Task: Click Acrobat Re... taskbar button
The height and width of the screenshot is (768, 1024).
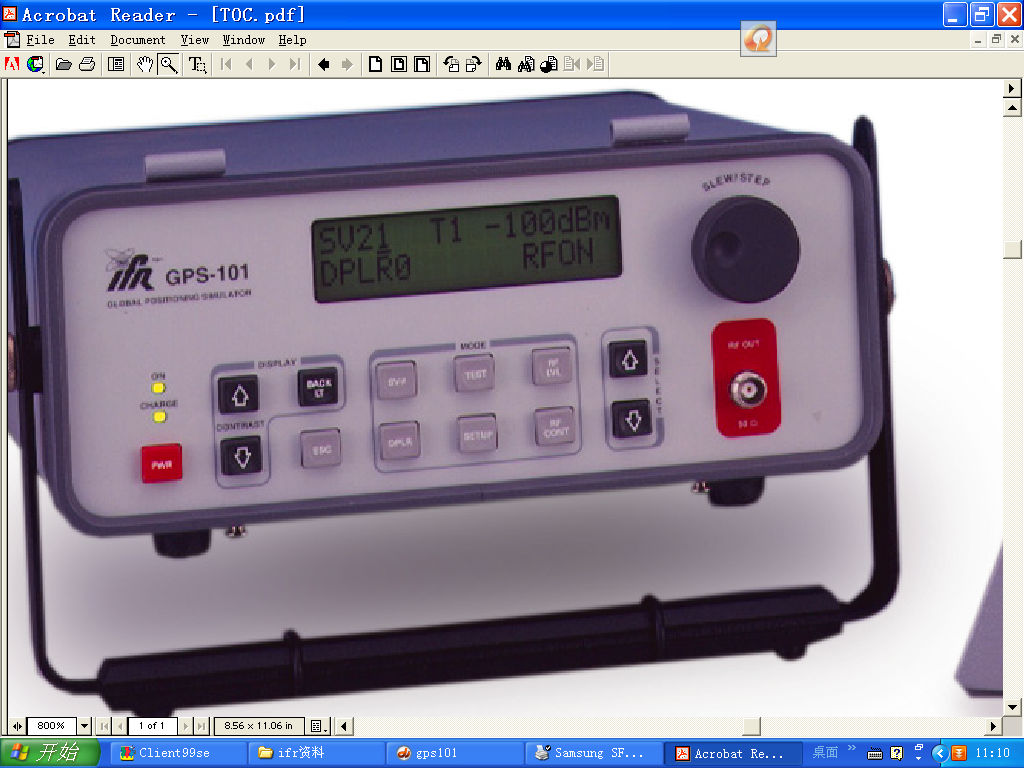Action: [x=733, y=753]
